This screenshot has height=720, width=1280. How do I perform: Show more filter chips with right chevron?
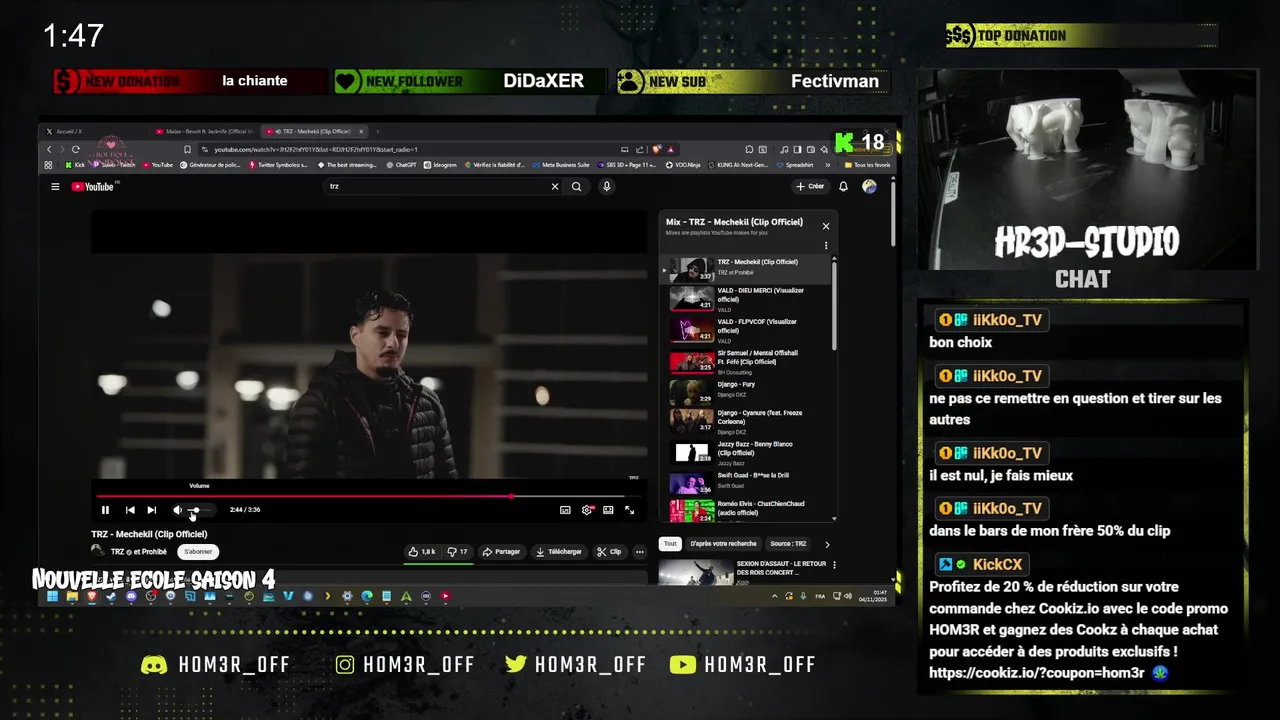point(827,544)
